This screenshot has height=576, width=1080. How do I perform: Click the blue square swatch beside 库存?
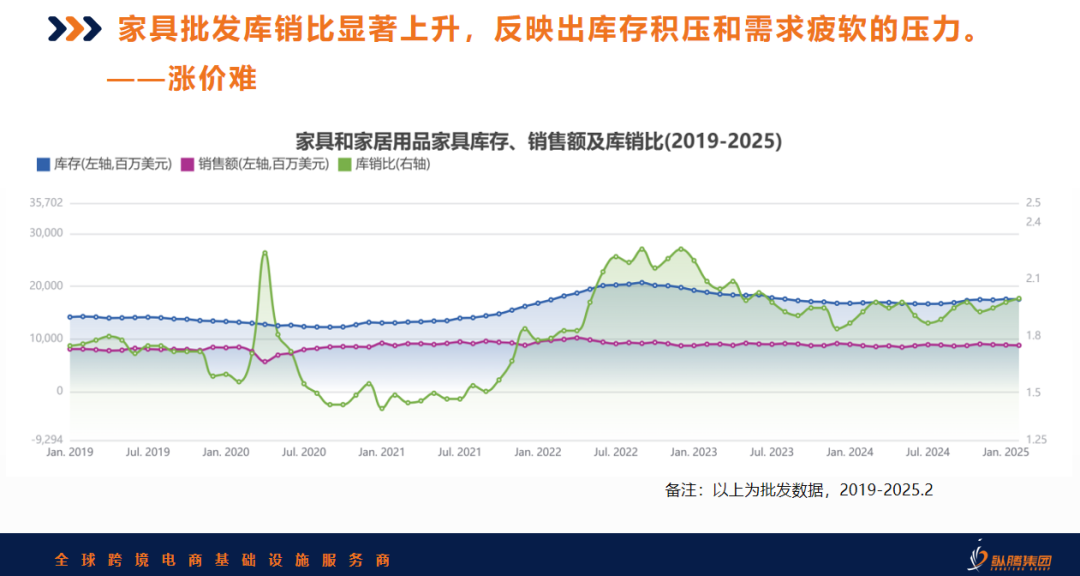click(42, 164)
